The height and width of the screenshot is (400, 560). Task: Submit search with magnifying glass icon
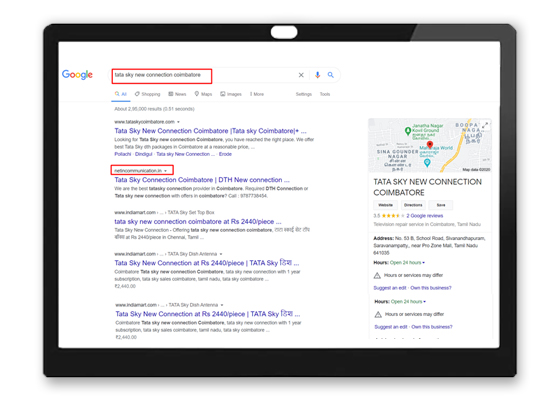(x=331, y=75)
